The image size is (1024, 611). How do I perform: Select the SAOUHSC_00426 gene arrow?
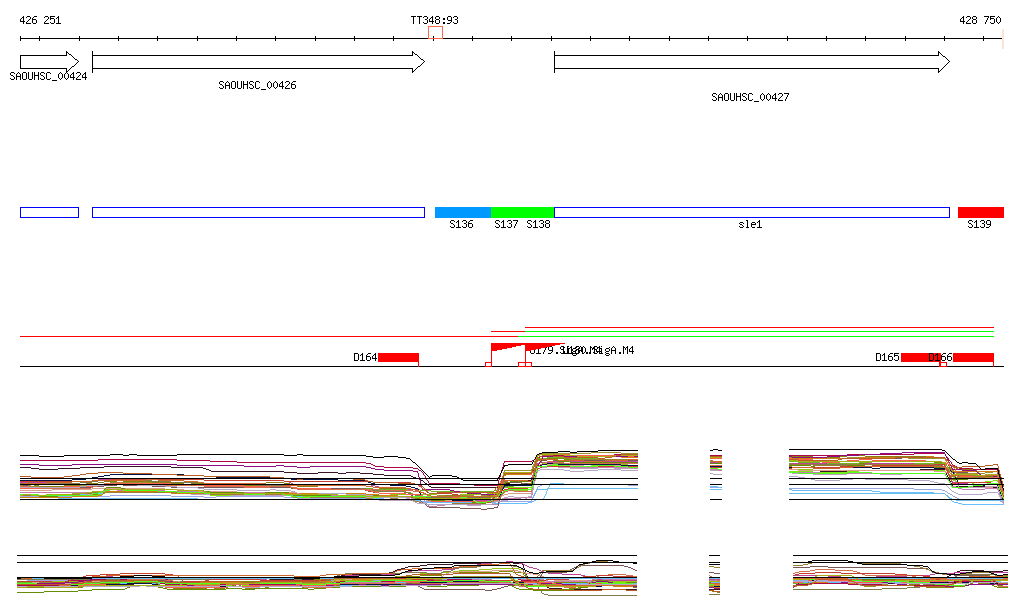pyautogui.click(x=258, y=62)
